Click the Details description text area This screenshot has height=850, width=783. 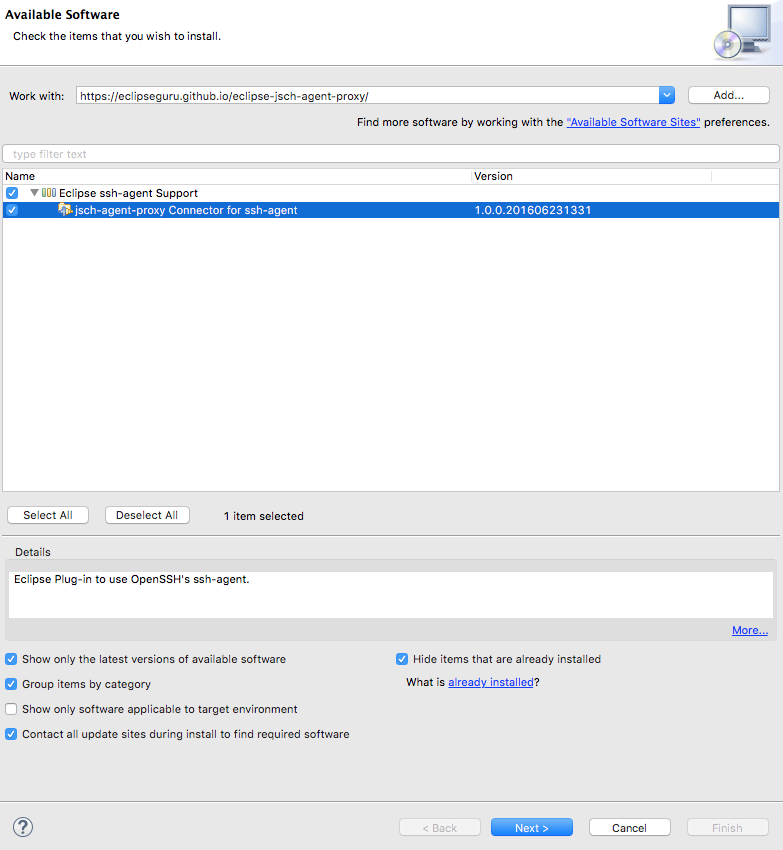pyautogui.click(x=391, y=595)
